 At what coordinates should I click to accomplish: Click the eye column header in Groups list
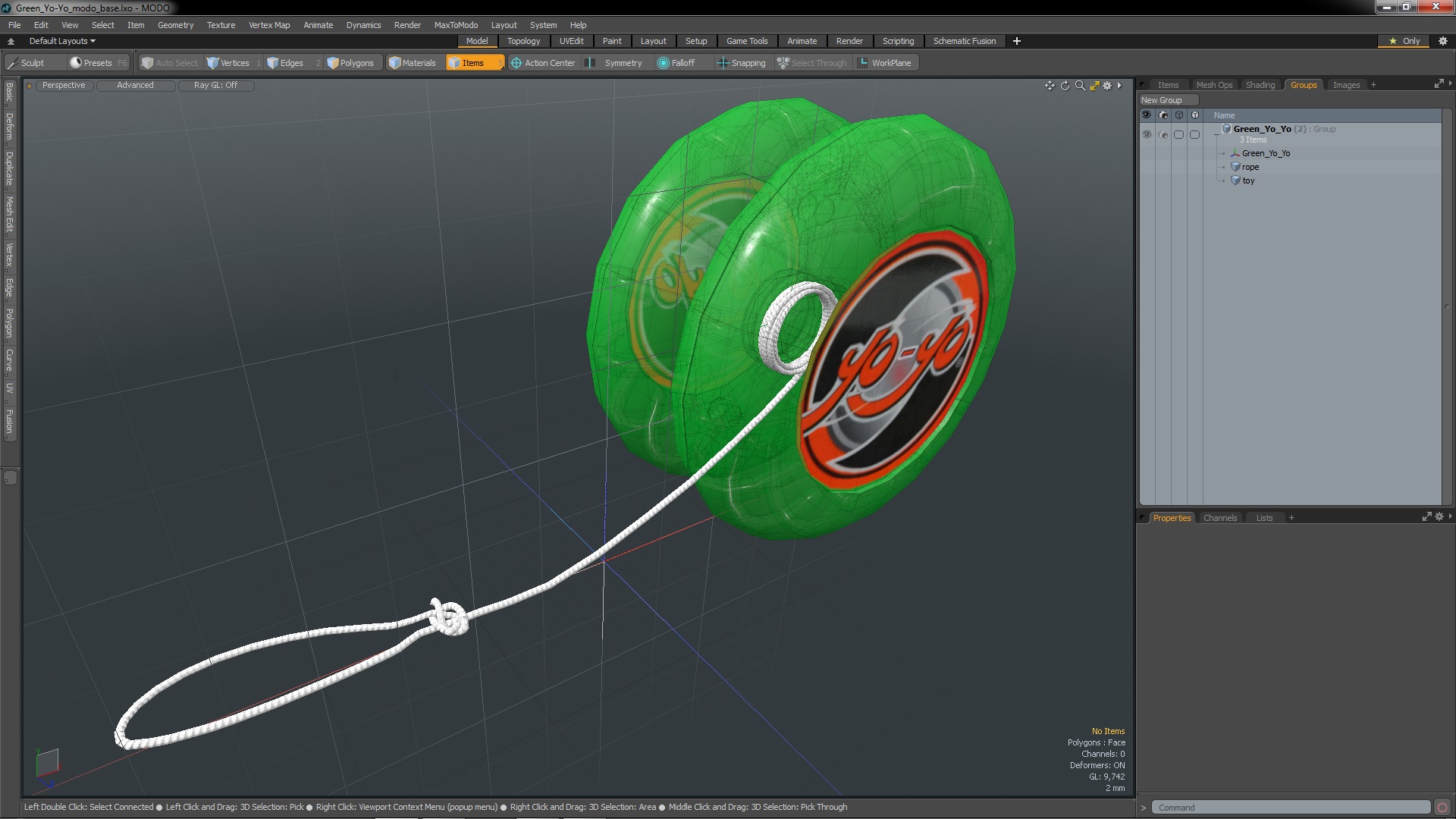point(1147,115)
